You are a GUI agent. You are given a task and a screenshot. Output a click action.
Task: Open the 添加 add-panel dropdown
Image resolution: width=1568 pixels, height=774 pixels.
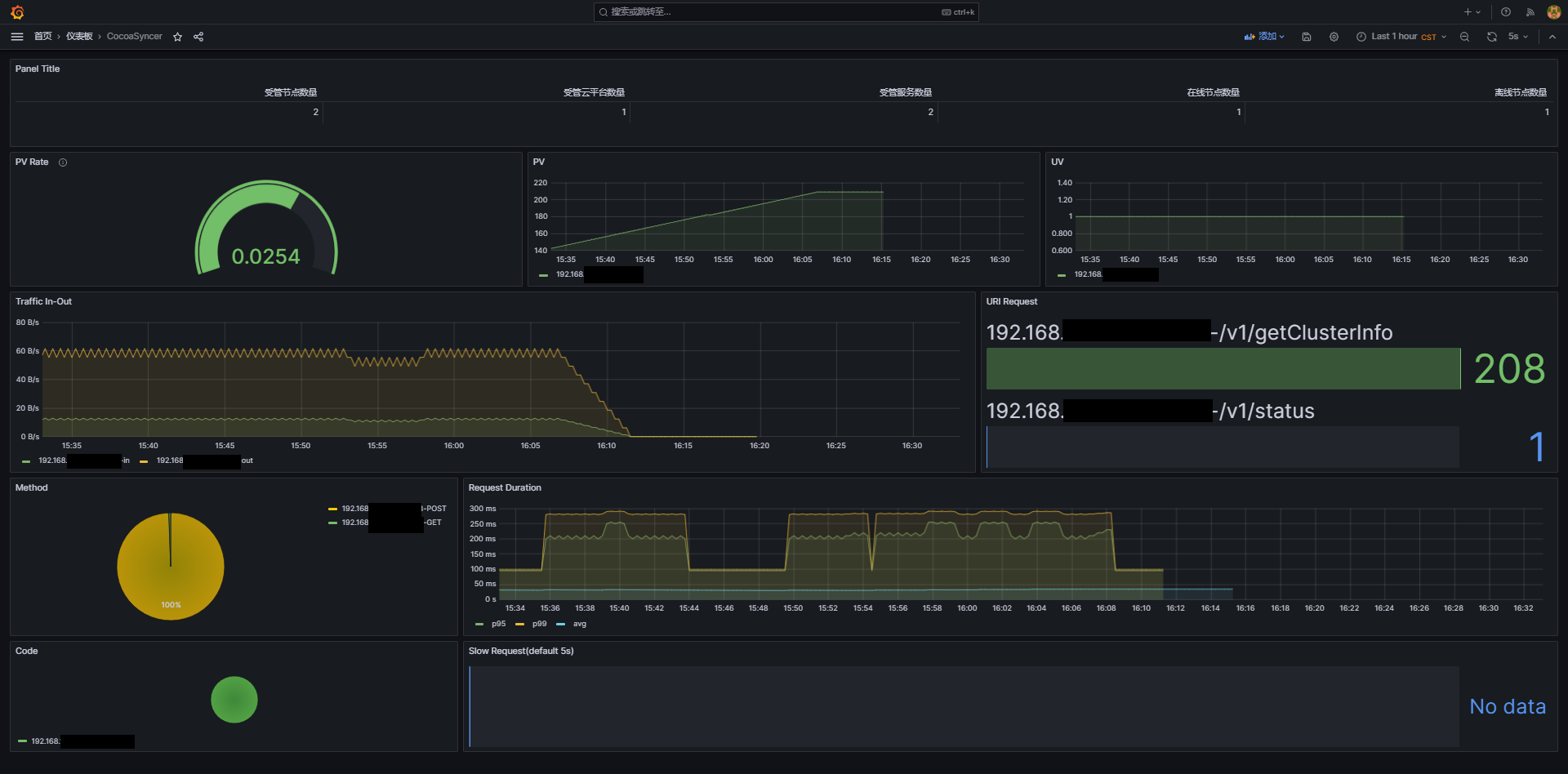[1264, 37]
